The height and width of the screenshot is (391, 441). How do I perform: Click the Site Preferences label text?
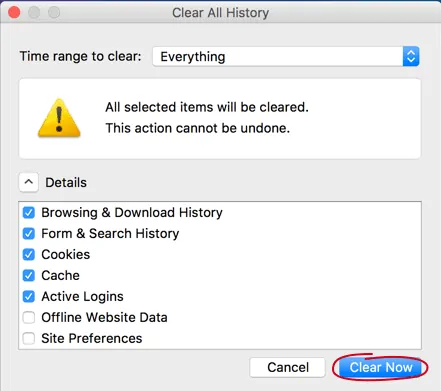point(92,338)
